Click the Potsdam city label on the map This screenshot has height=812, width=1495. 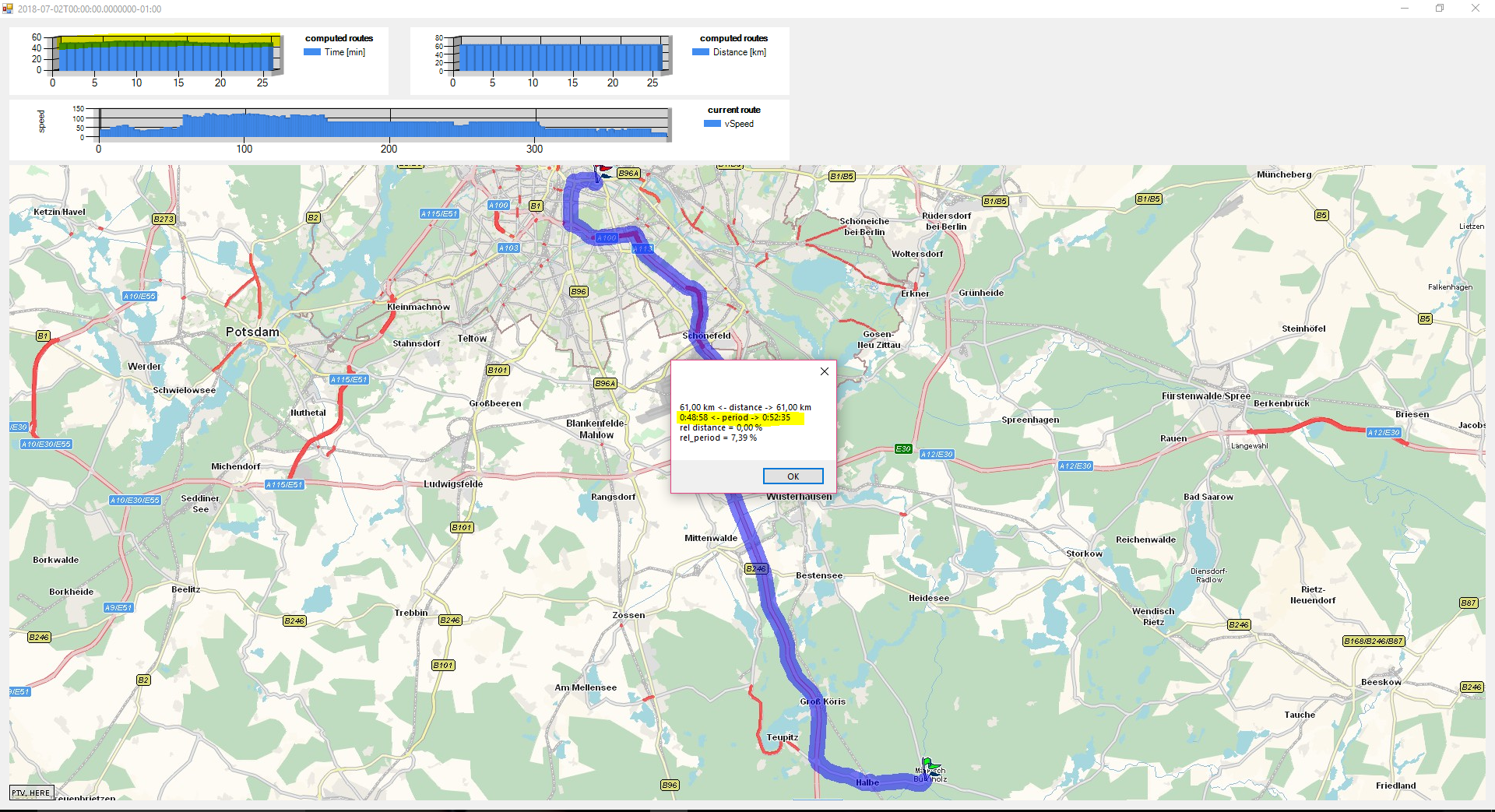point(252,332)
